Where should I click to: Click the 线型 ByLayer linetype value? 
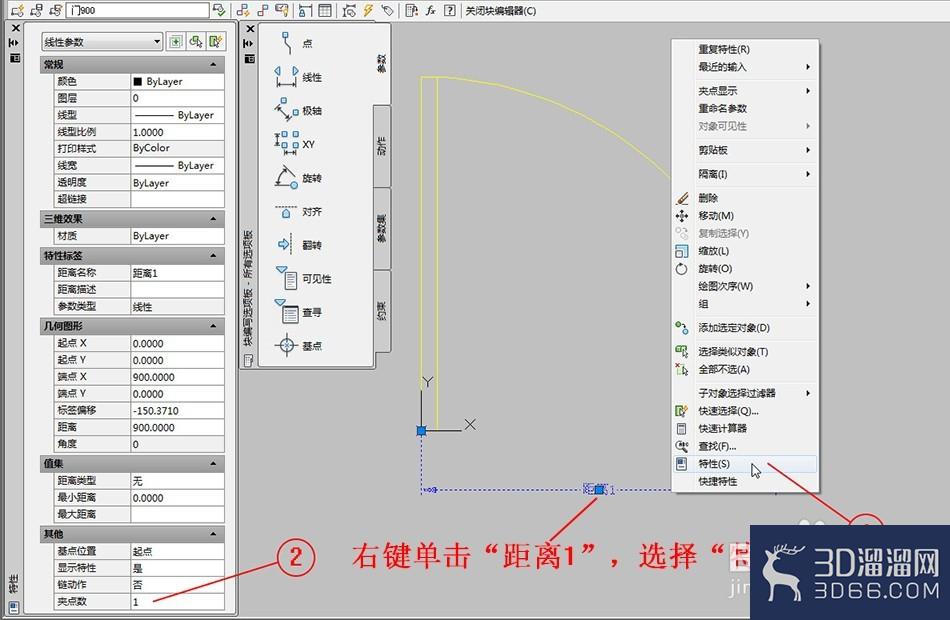pos(177,115)
